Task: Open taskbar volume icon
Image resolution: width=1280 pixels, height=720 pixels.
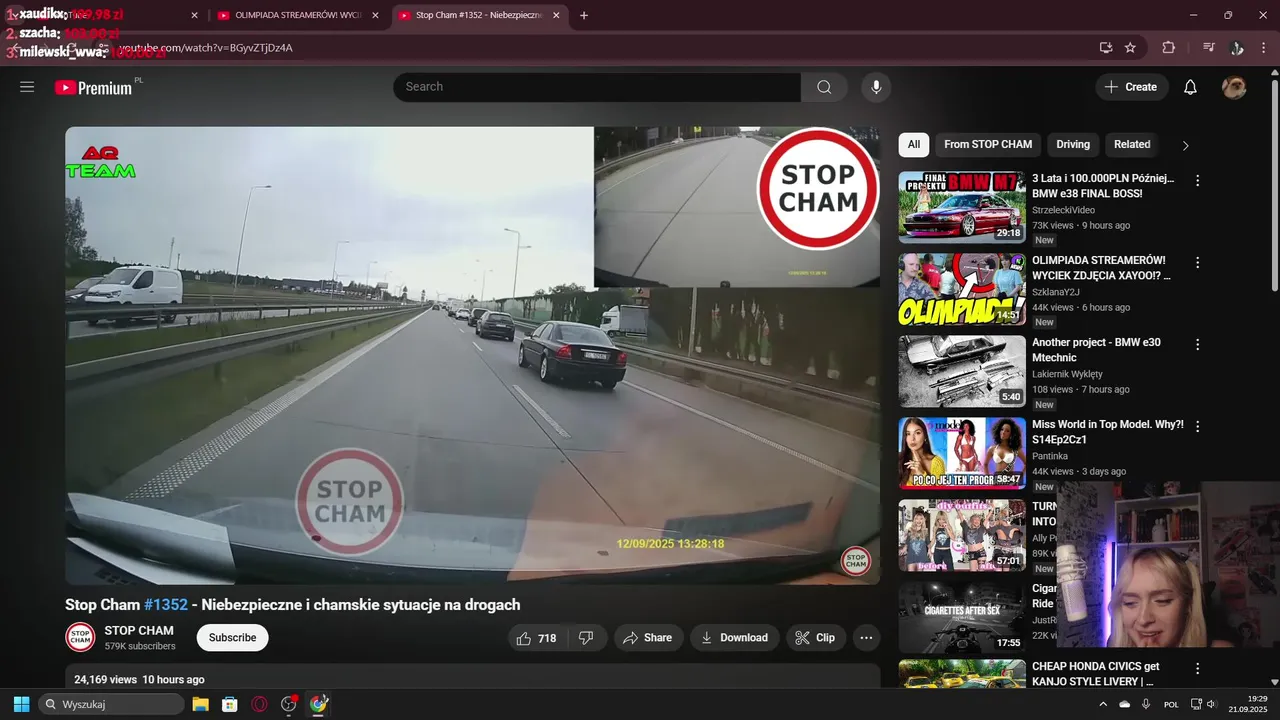Action: 1210,704
